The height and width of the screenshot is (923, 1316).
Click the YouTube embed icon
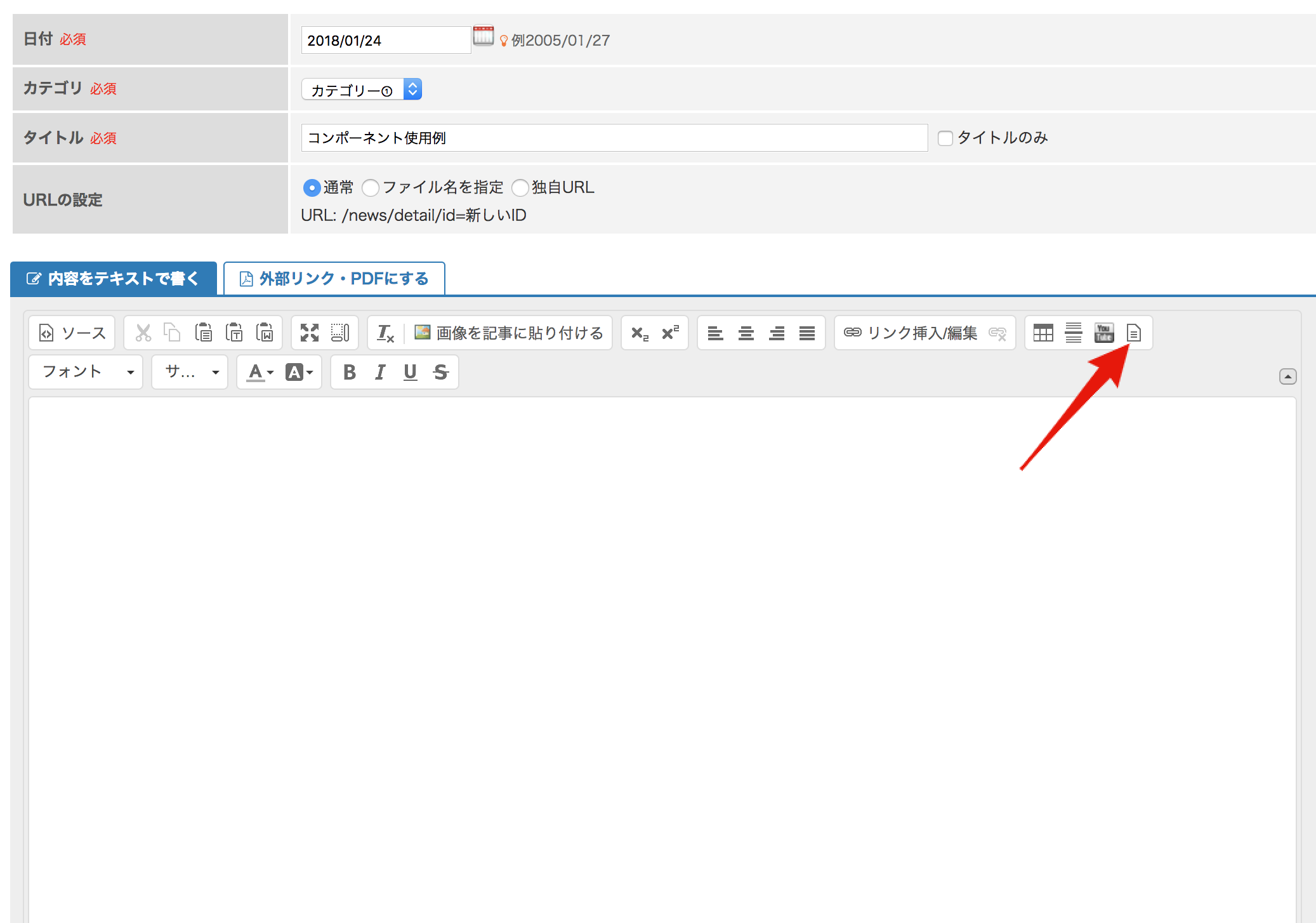1103,333
